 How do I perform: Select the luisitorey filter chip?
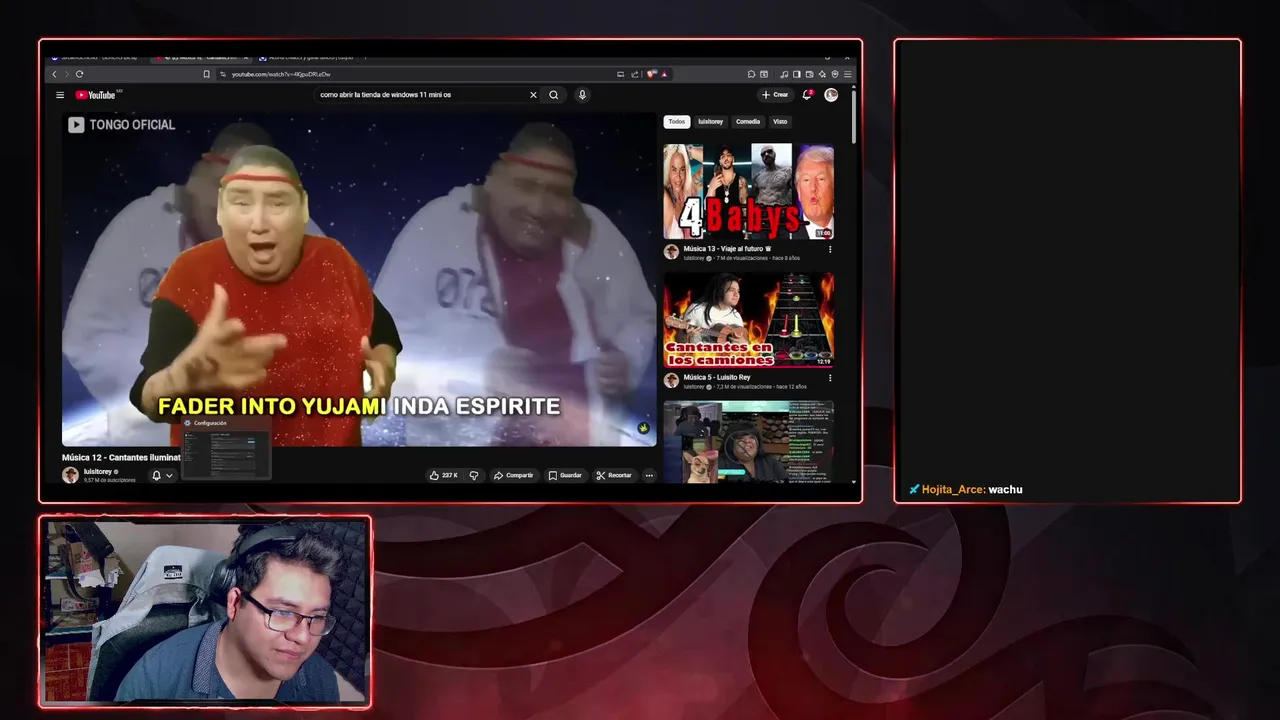[x=711, y=122]
